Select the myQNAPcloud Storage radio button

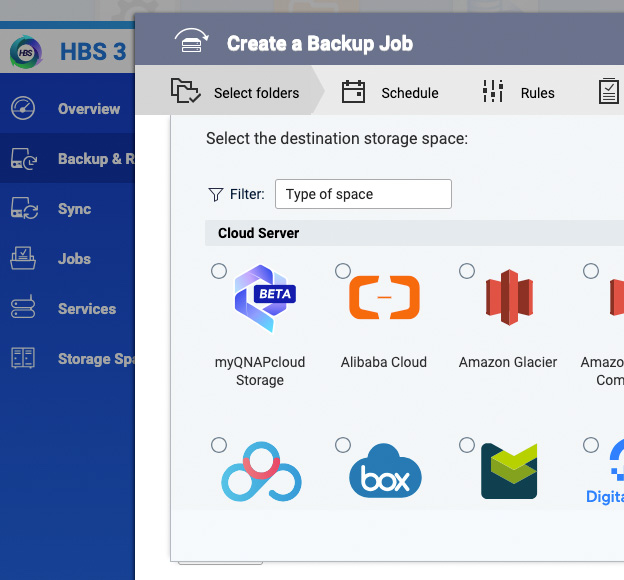pos(219,271)
